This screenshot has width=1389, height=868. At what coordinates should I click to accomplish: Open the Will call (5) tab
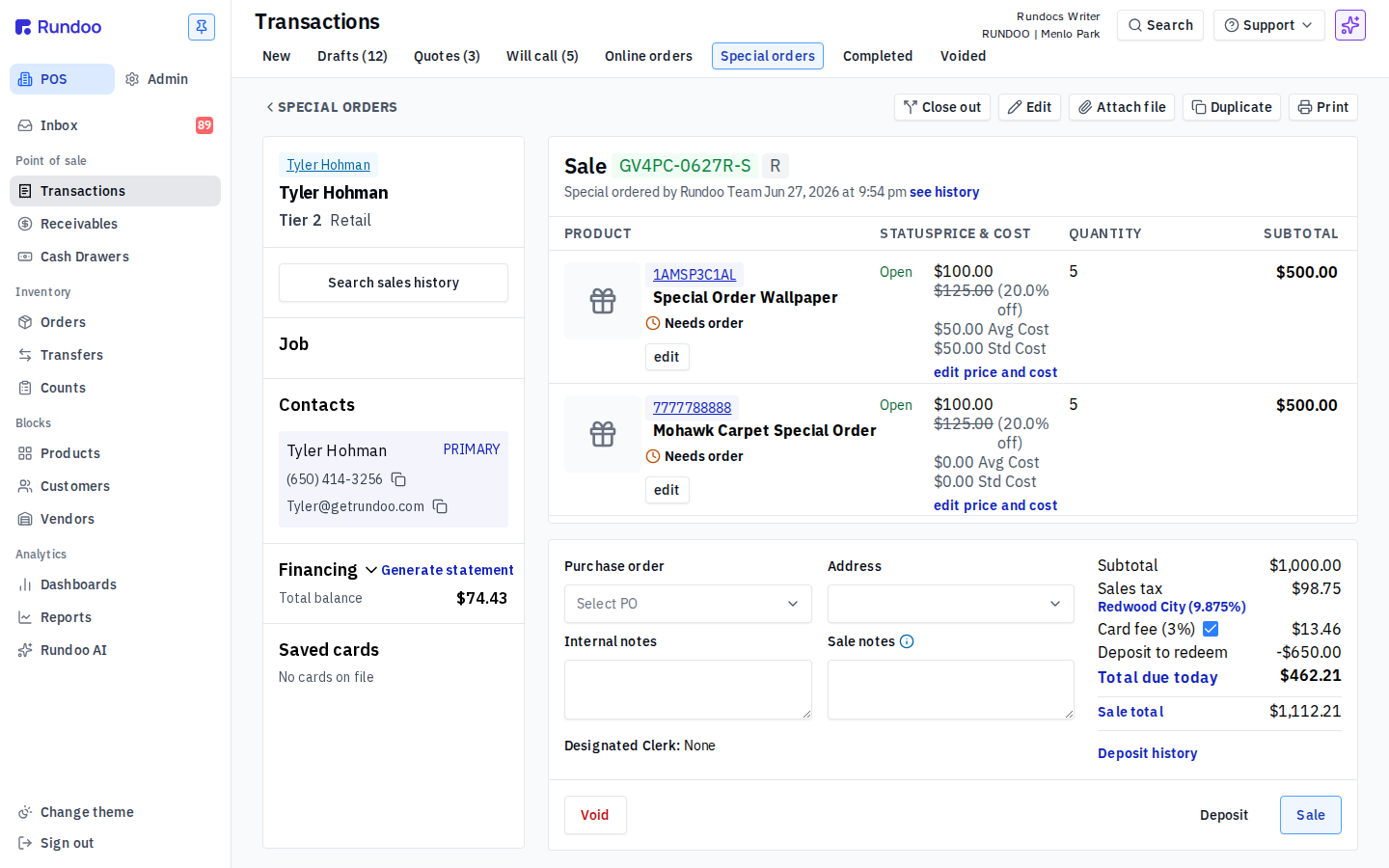[x=542, y=56]
